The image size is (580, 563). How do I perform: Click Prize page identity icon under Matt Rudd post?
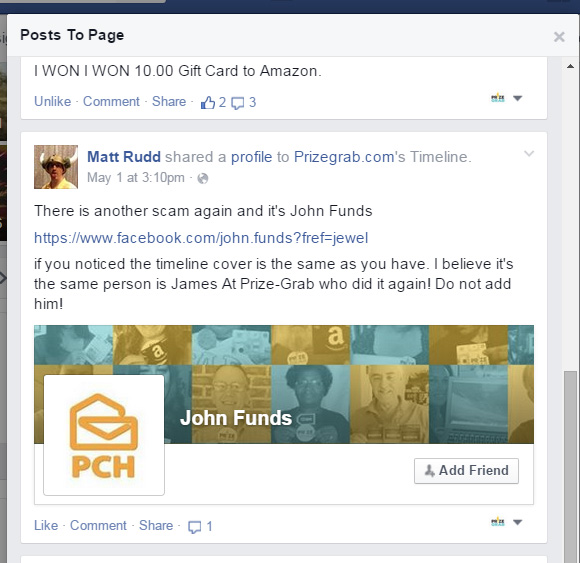498,522
